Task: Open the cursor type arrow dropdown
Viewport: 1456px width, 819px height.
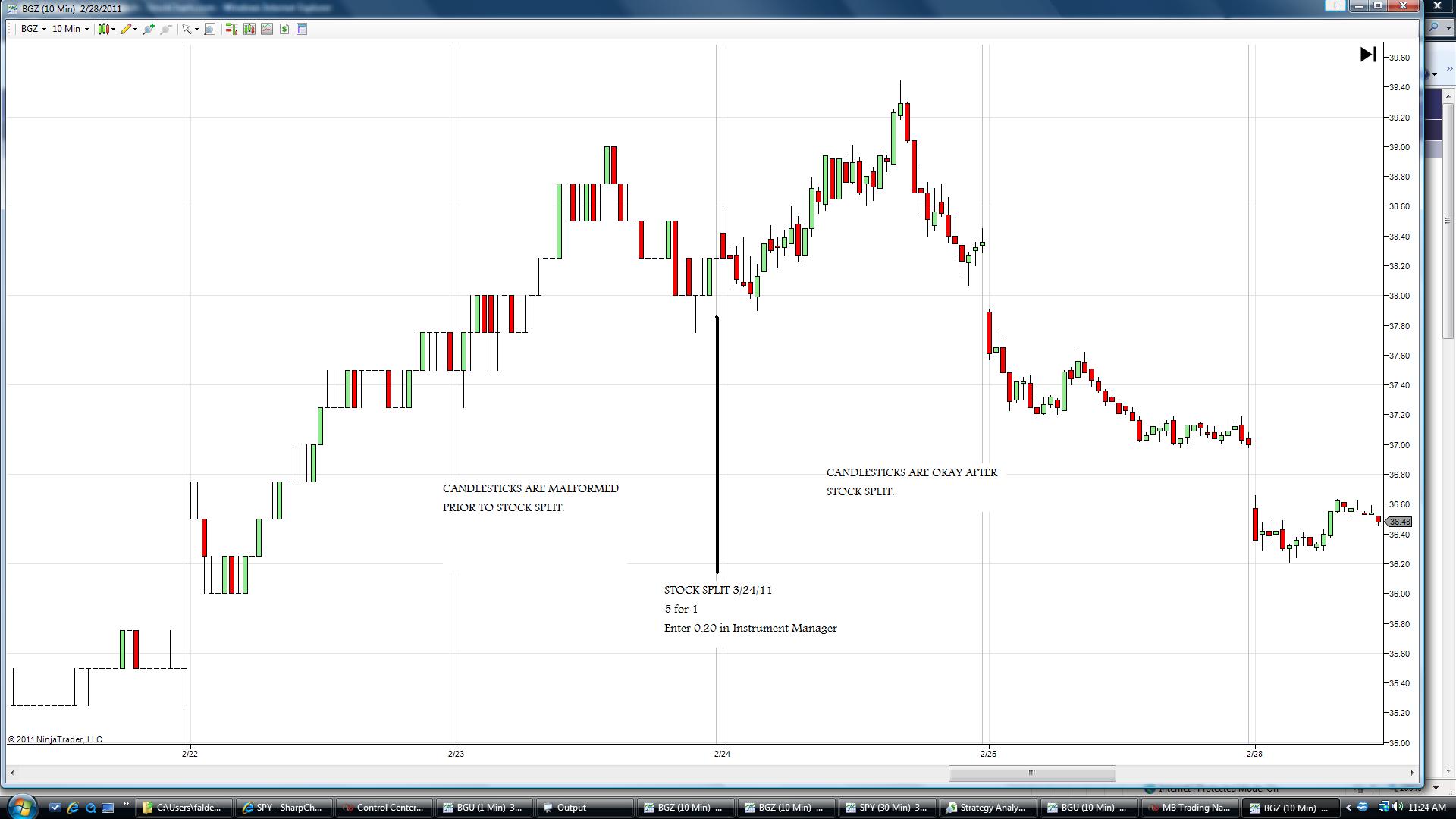Action: point(190,29)
